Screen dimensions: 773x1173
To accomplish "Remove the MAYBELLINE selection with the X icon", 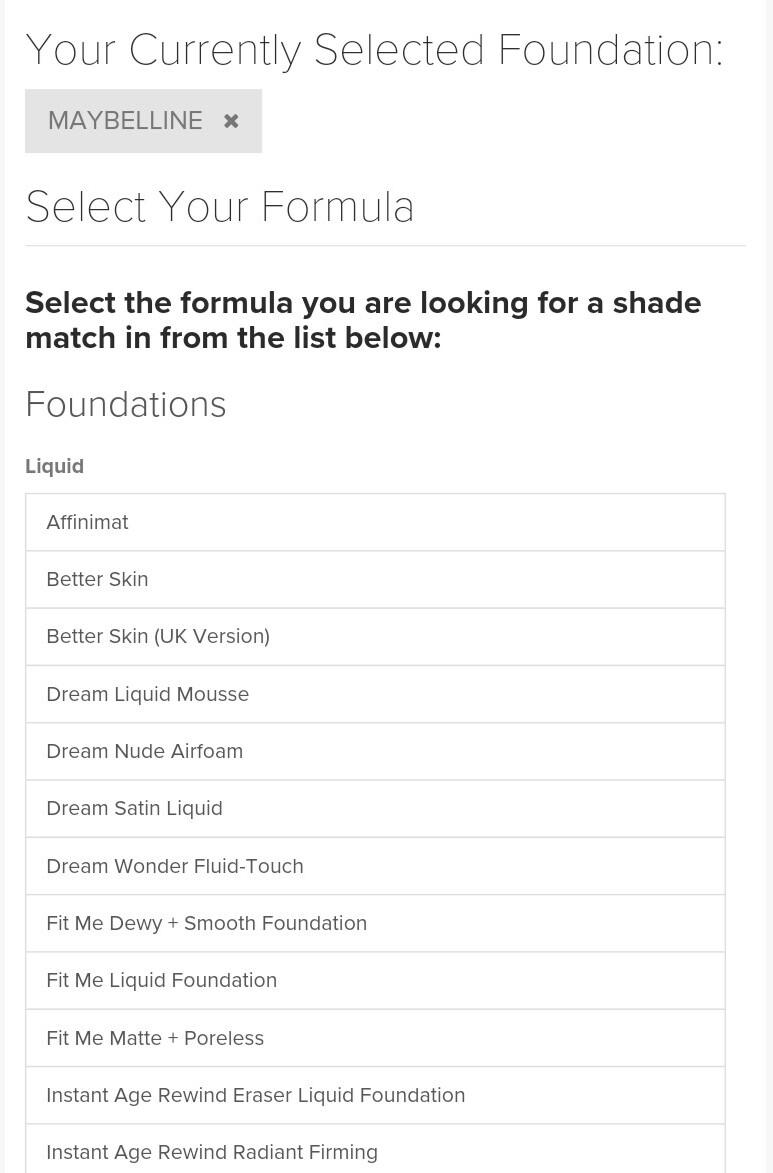I will click(x=231, y=121).
